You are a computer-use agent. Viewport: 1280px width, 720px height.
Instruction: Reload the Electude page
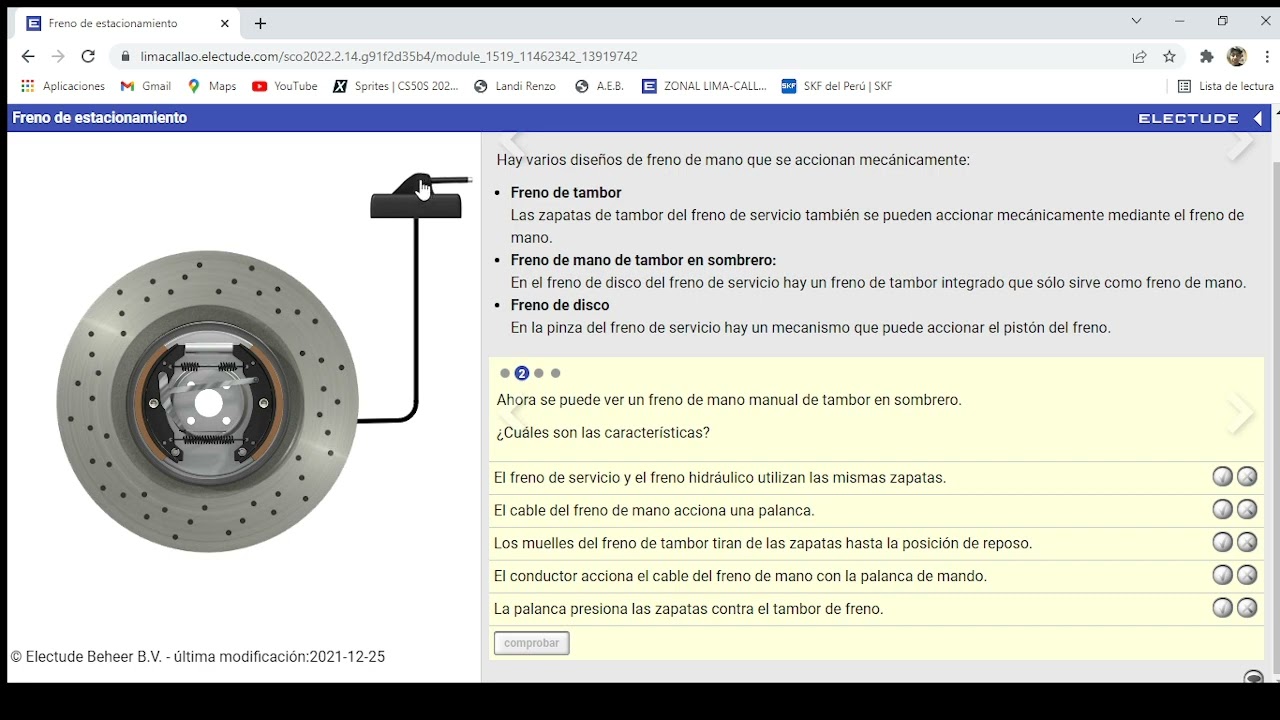[x=88, y=57]
